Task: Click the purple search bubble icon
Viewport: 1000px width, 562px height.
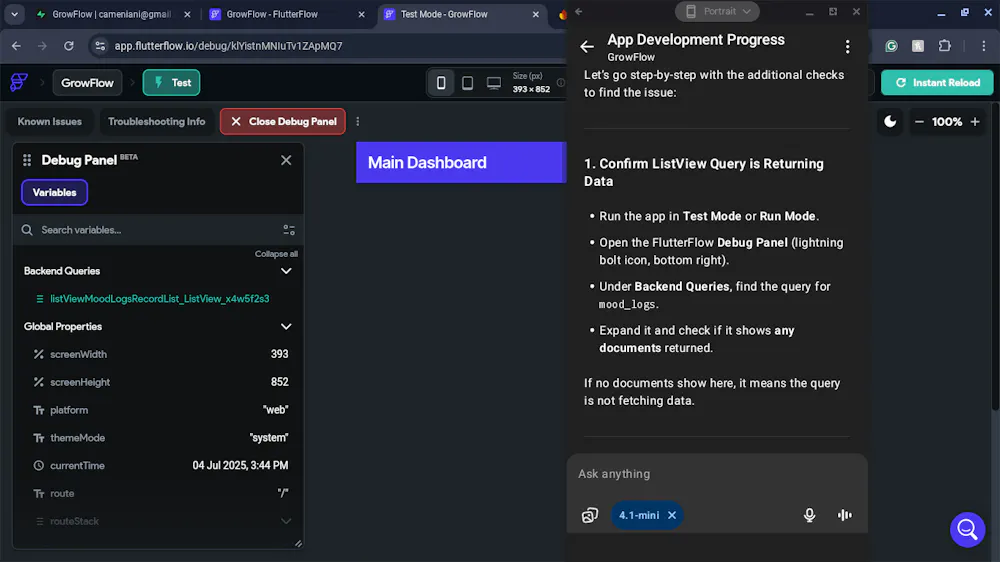Action: (x=967, y=529)
